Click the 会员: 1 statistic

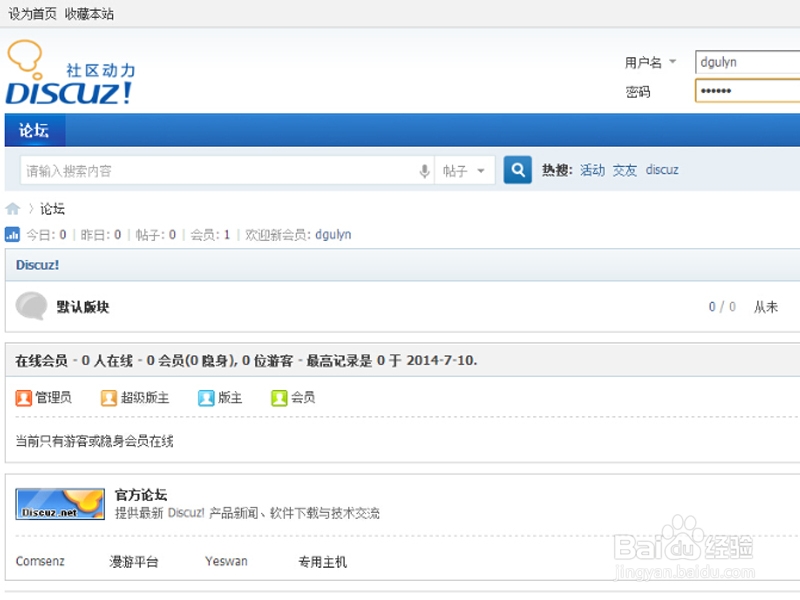210,235
